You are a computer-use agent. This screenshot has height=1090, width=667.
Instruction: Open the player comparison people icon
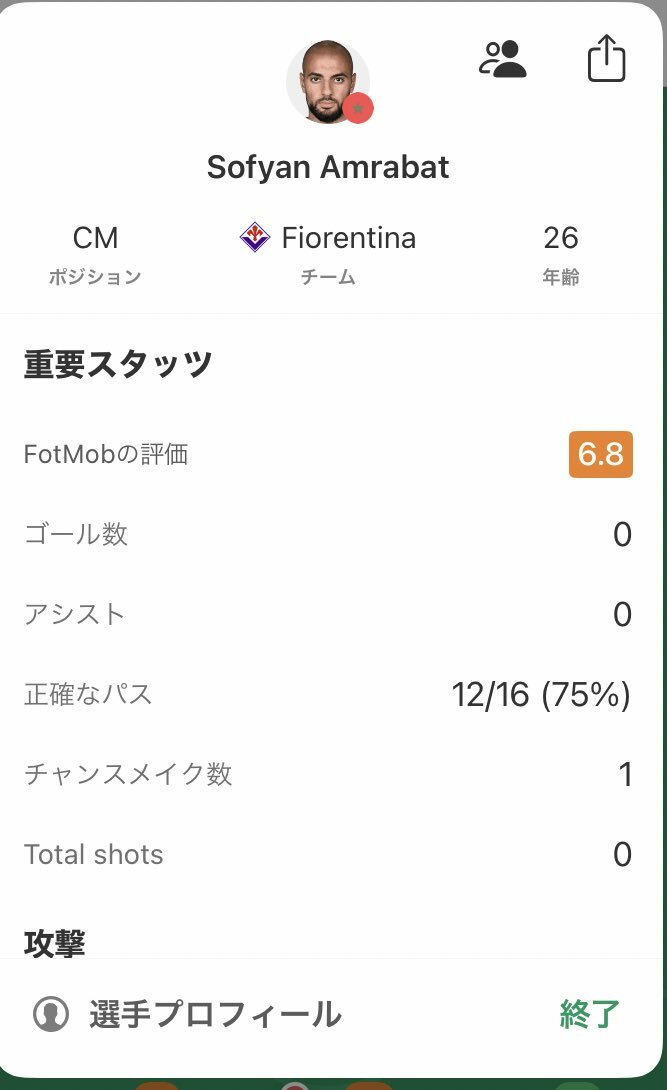click(x=503, y=59)
